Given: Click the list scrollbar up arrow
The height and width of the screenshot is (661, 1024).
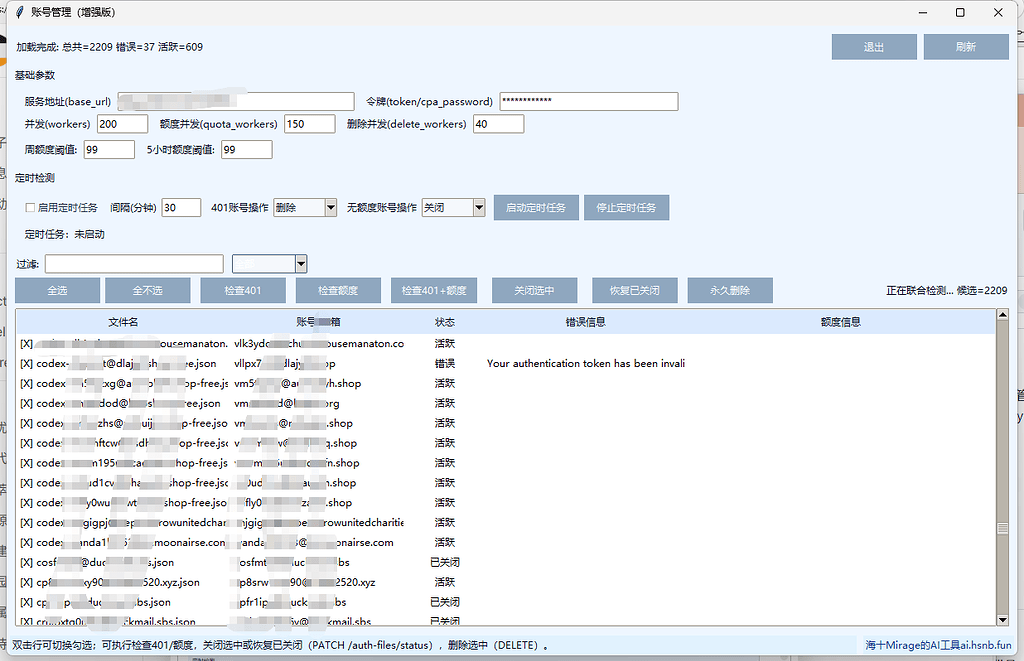Looking at the screenshot, I should [x=1002, y=315].
